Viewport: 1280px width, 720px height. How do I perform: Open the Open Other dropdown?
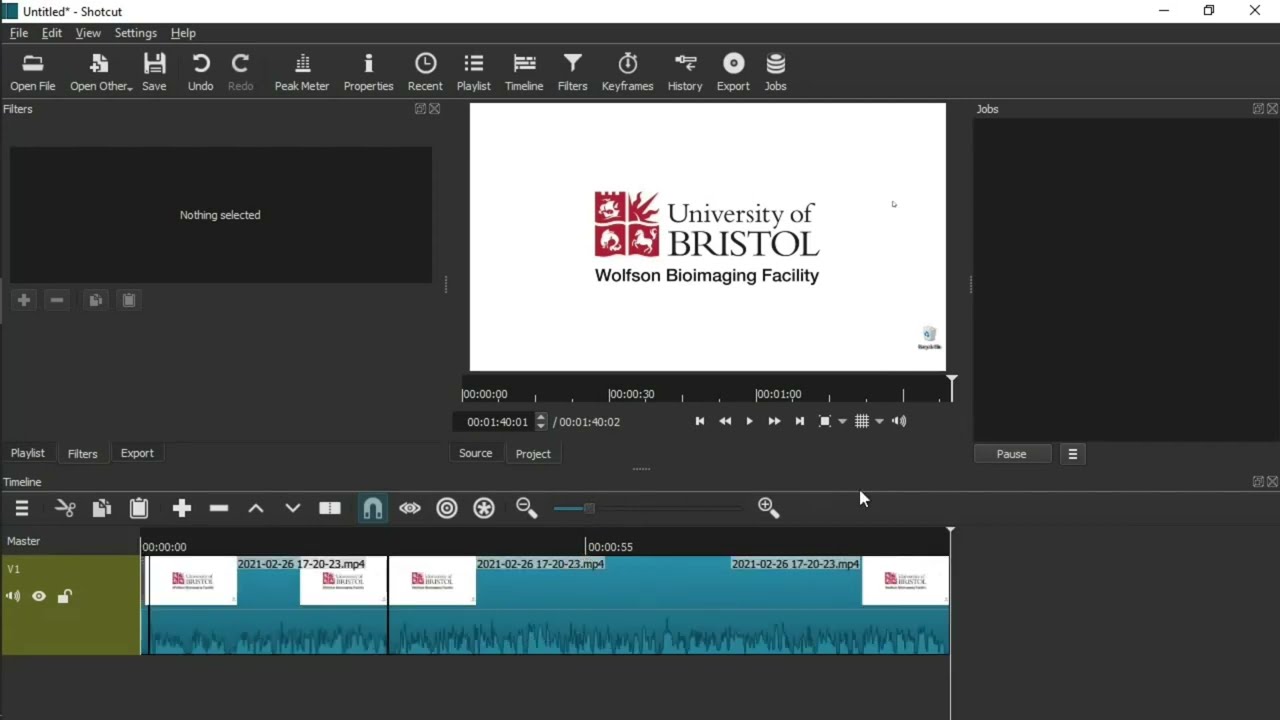(100, 73)
